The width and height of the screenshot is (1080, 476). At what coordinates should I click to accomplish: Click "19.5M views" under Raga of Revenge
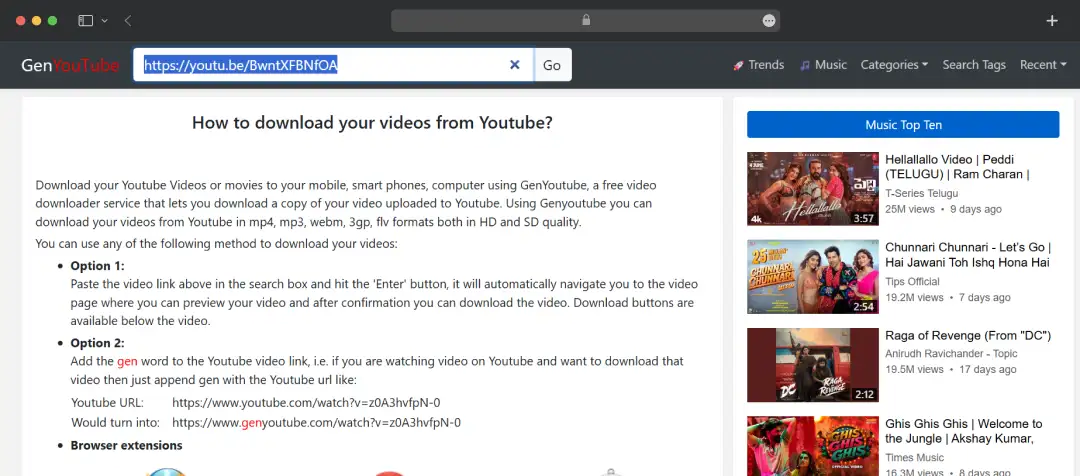914,369
